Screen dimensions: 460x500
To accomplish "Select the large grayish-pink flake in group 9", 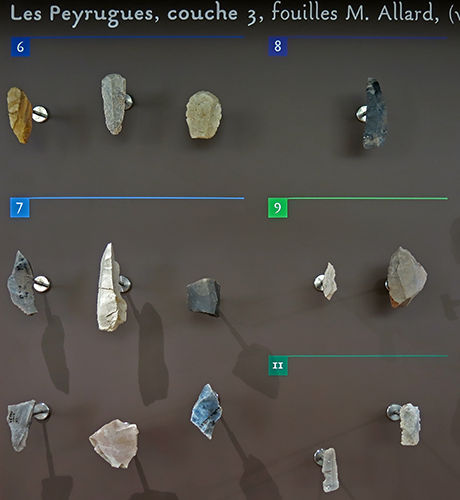I will (x=407, y=277).
